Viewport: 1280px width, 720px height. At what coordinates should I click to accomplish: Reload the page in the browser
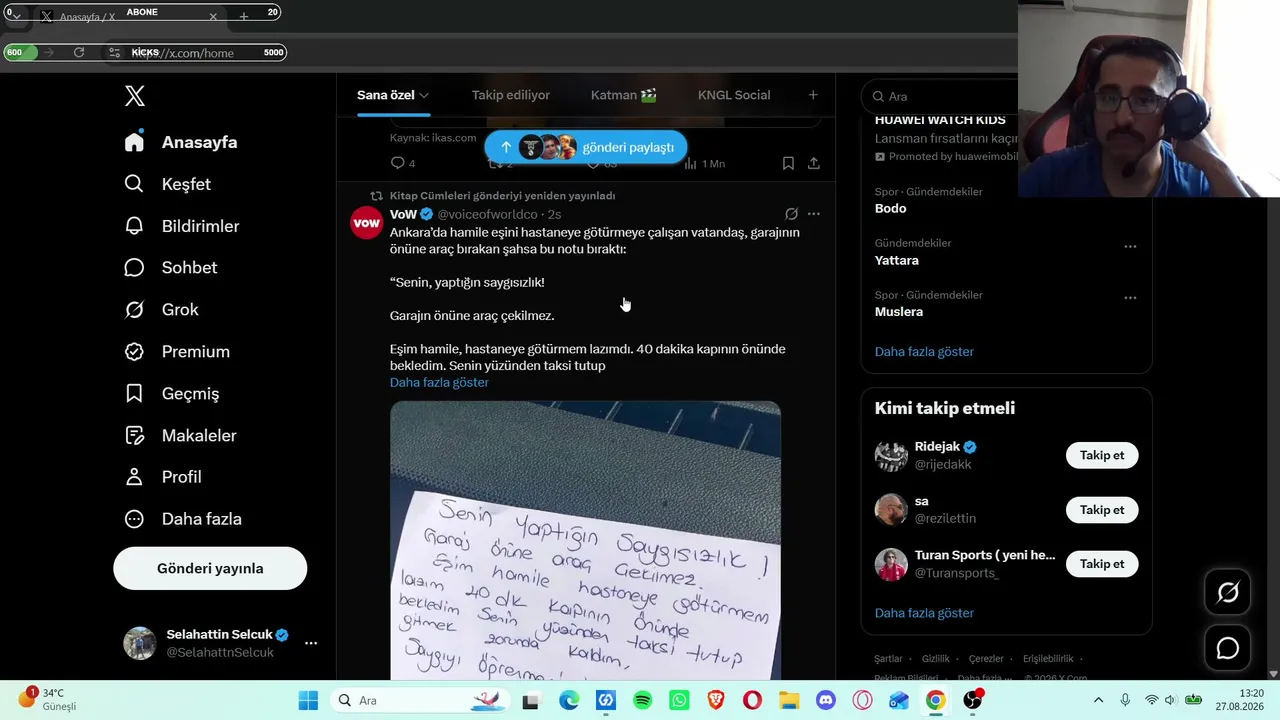79,52
